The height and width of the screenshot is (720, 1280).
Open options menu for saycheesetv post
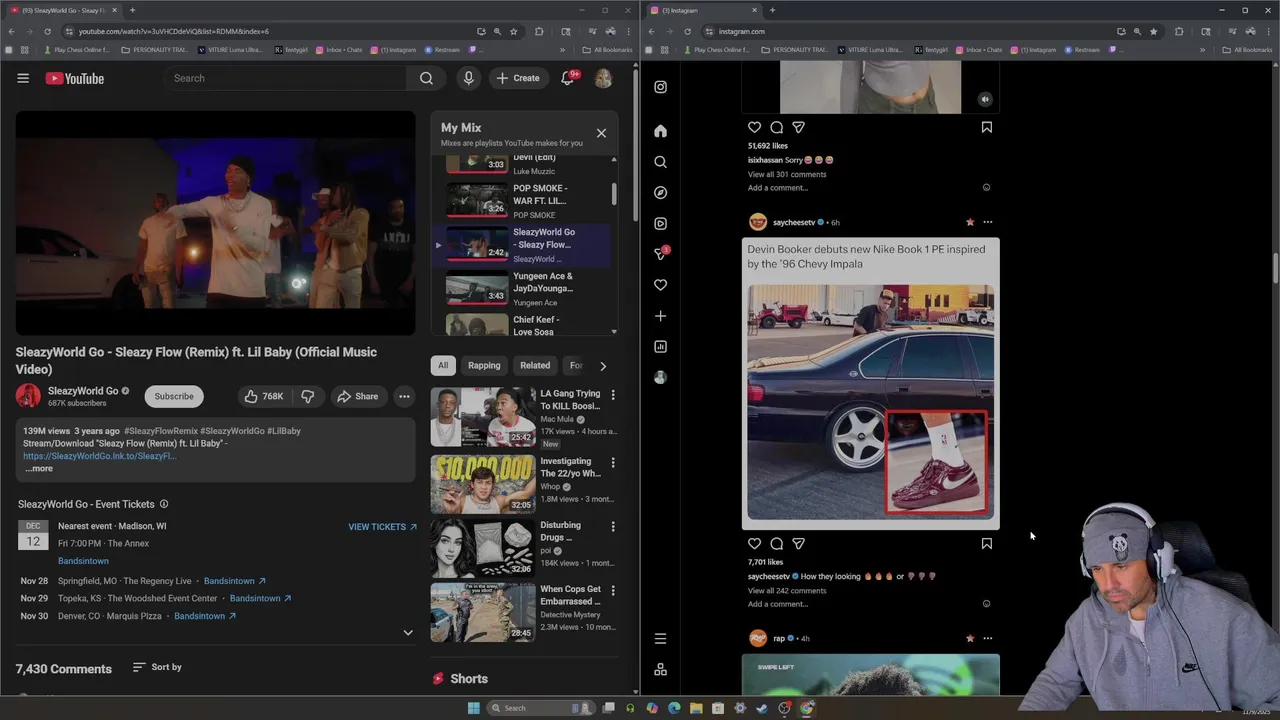coord(987,222)
